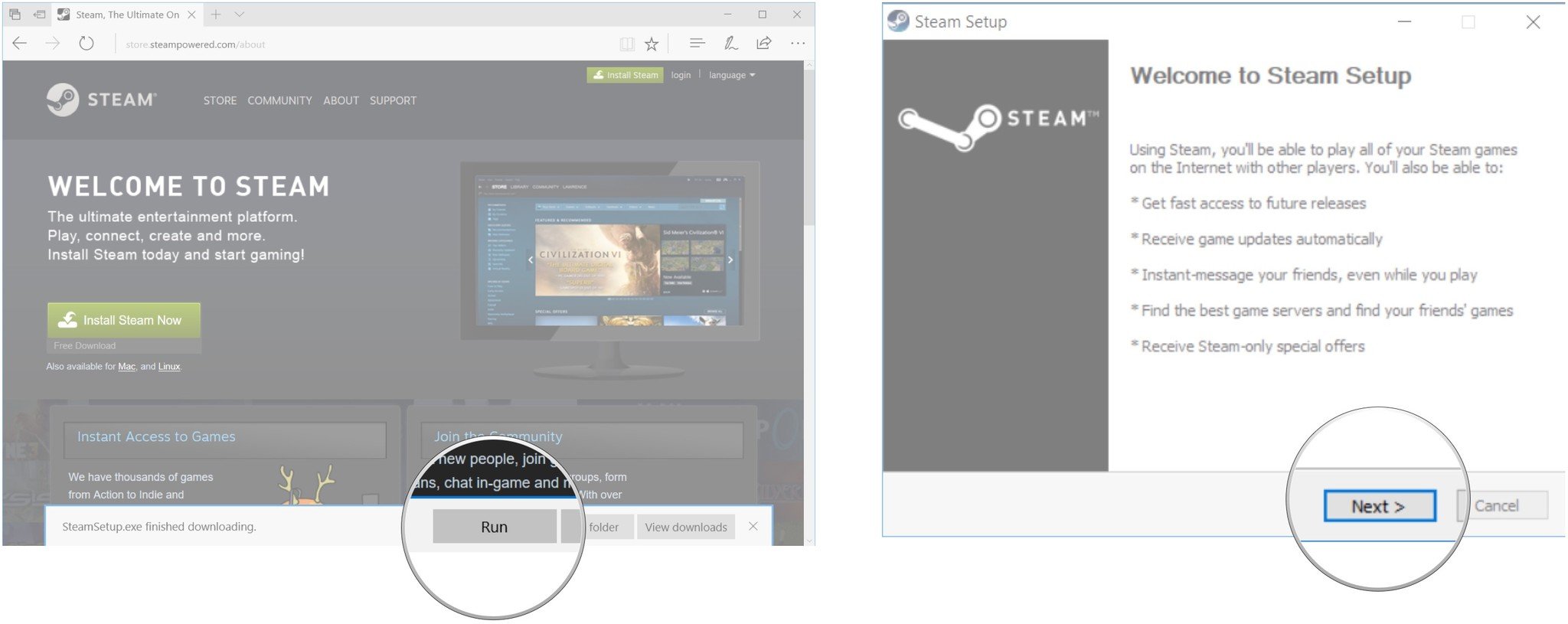Minimize the Edge browser window

point(727,15)
